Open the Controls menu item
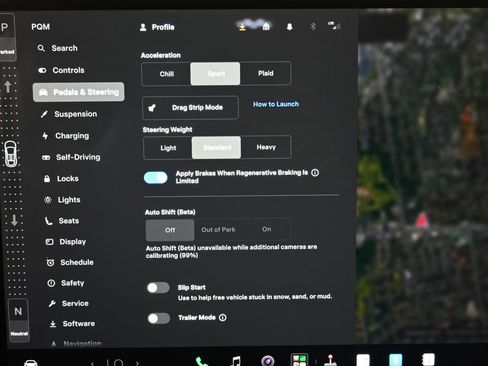The image size is (488, 366). click(x=61, y=70)
